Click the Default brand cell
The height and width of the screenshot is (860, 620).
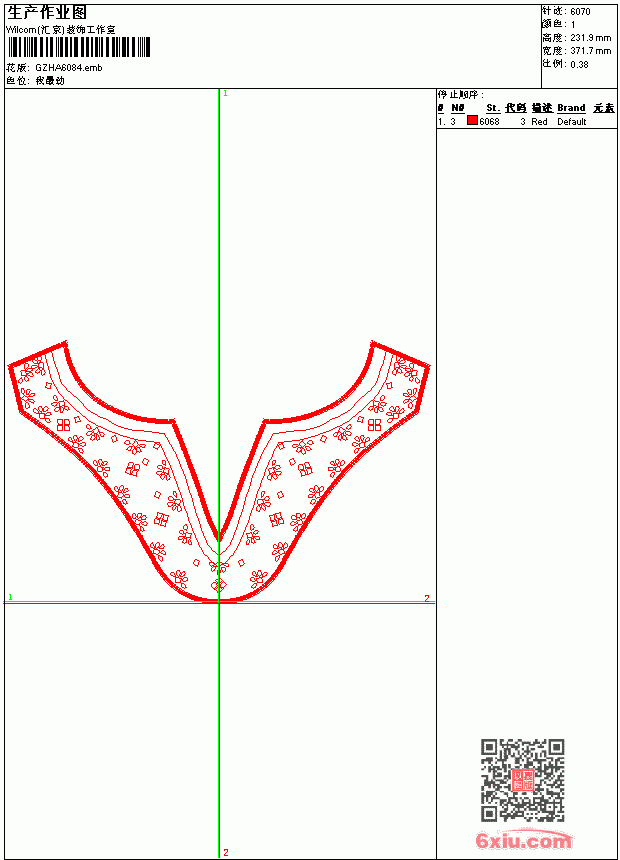click(572, 122)
